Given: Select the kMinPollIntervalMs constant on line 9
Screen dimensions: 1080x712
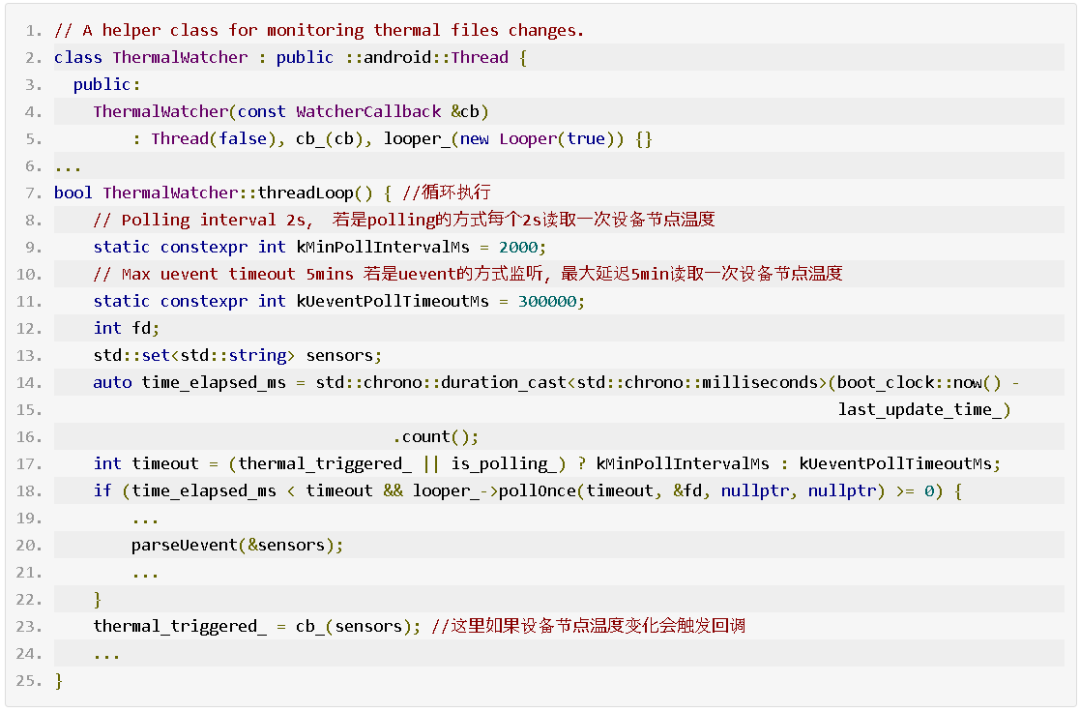Looking at the screenshot, I should (x=383, y=247).
